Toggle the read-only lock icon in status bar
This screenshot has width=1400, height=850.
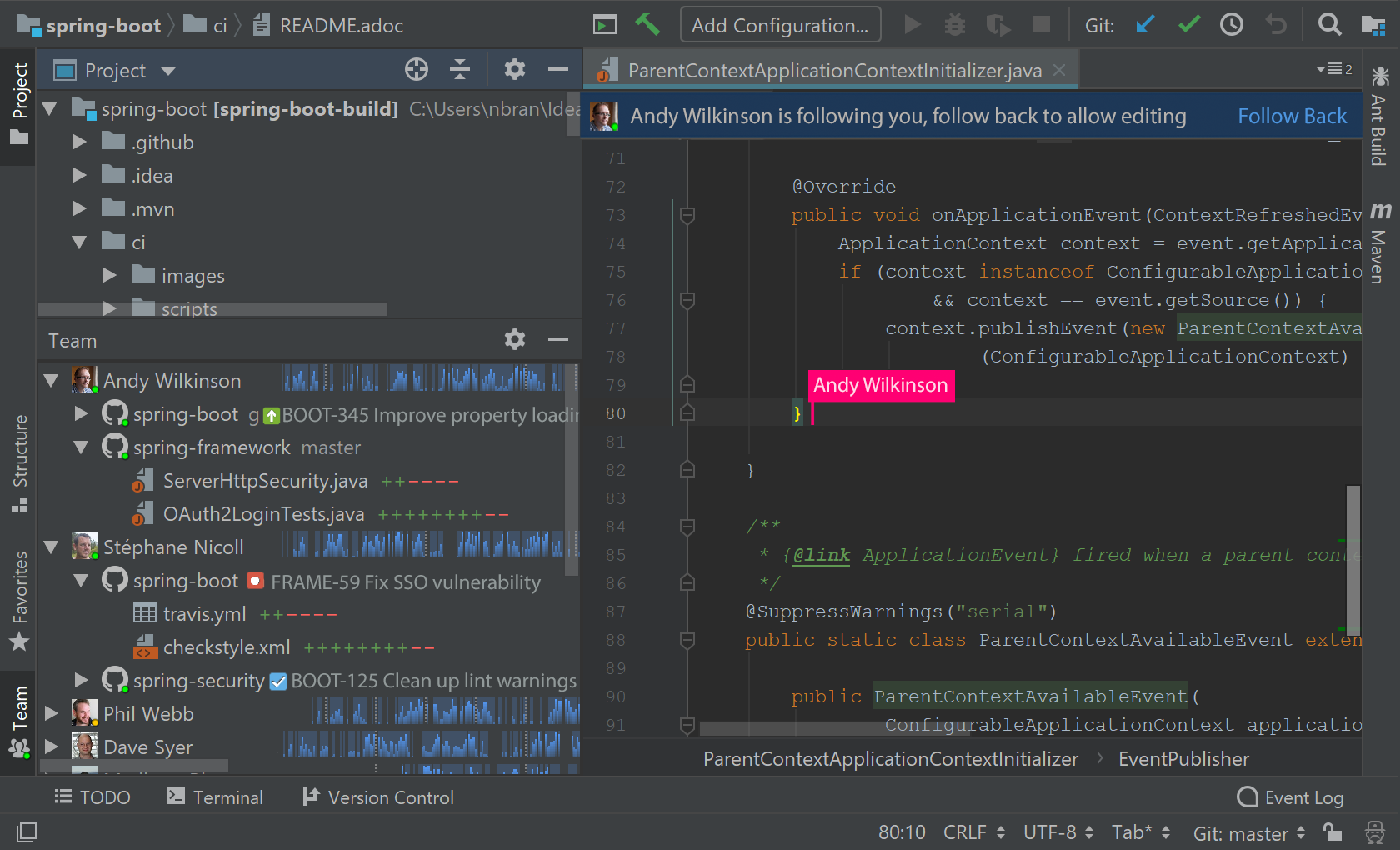(1332, 832)
